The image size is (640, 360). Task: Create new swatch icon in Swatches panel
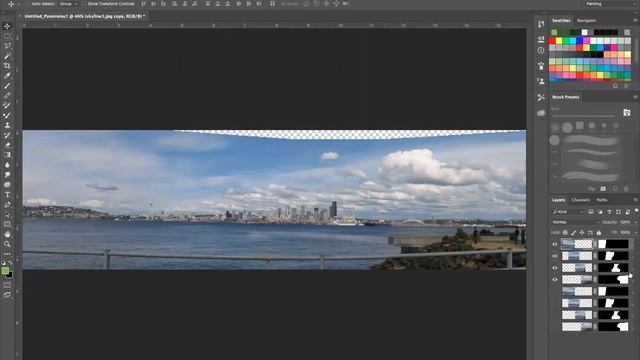[616, 86]
